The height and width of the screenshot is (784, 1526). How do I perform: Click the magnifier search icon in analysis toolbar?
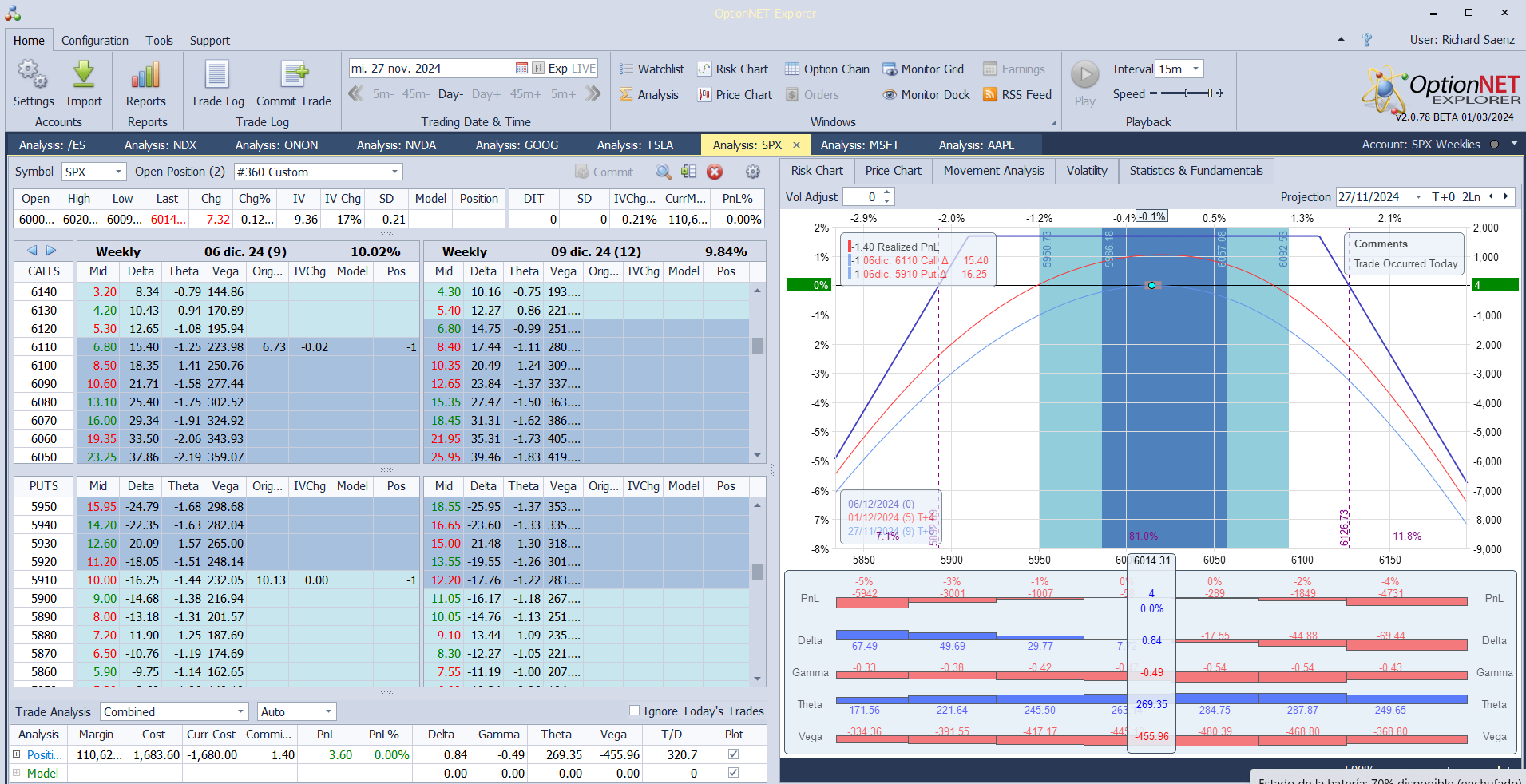point(663,172)
